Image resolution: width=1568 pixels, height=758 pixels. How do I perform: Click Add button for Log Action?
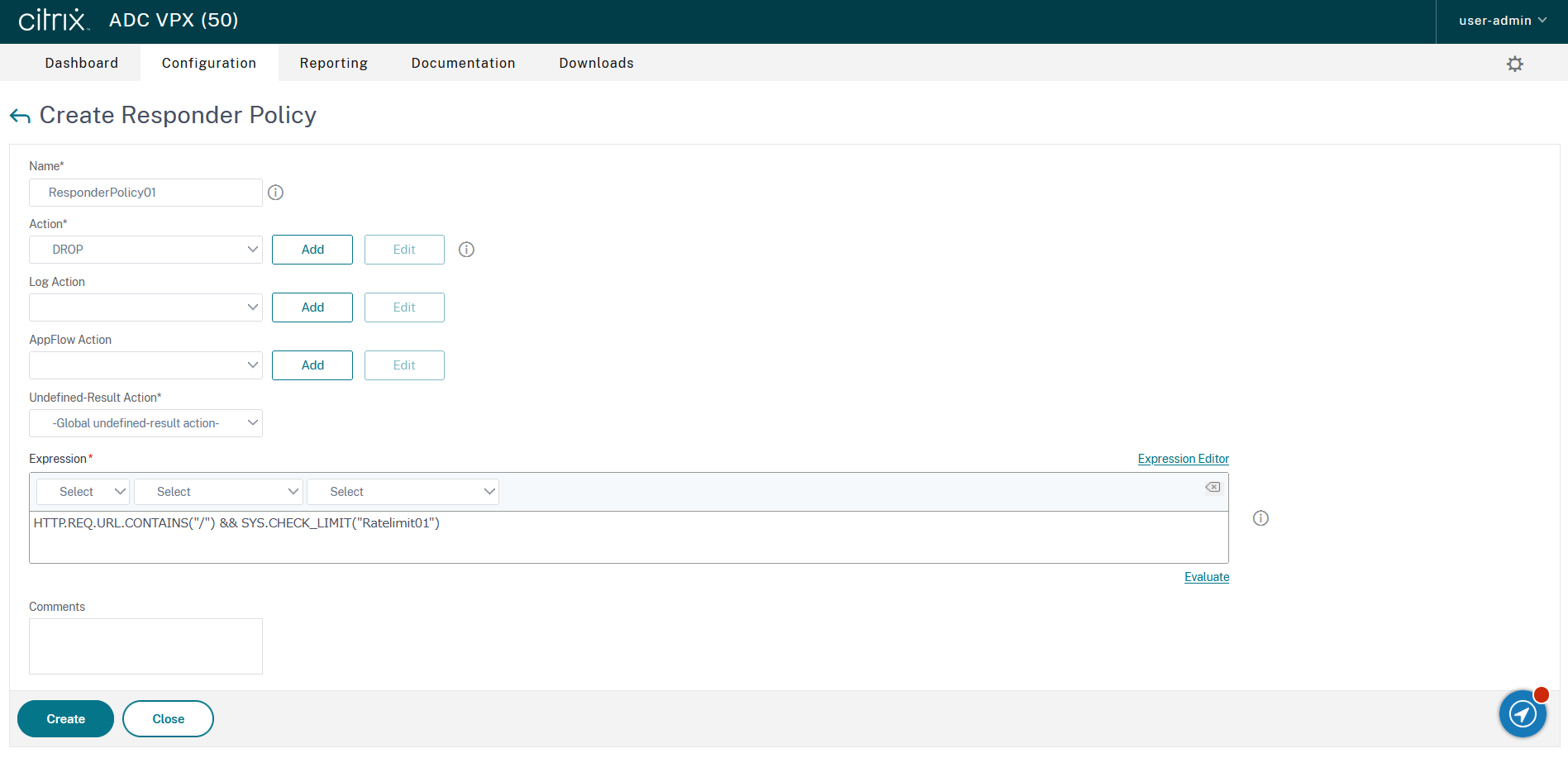(312, 307)
